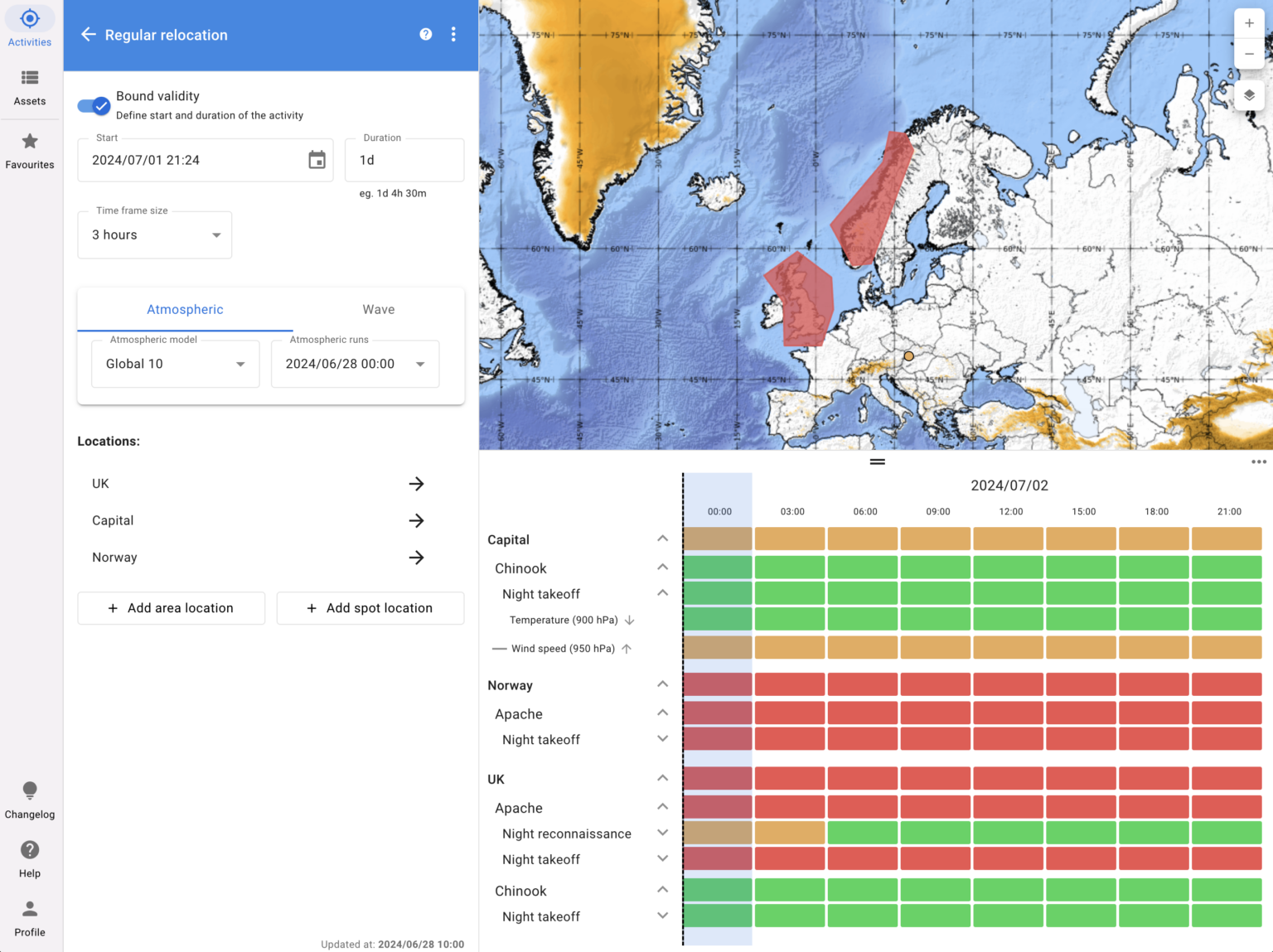The width and height of the screenshot is (1273, 952).
Task: Open the Profile icon at bottom left
Action: click(x=30, y=908)
